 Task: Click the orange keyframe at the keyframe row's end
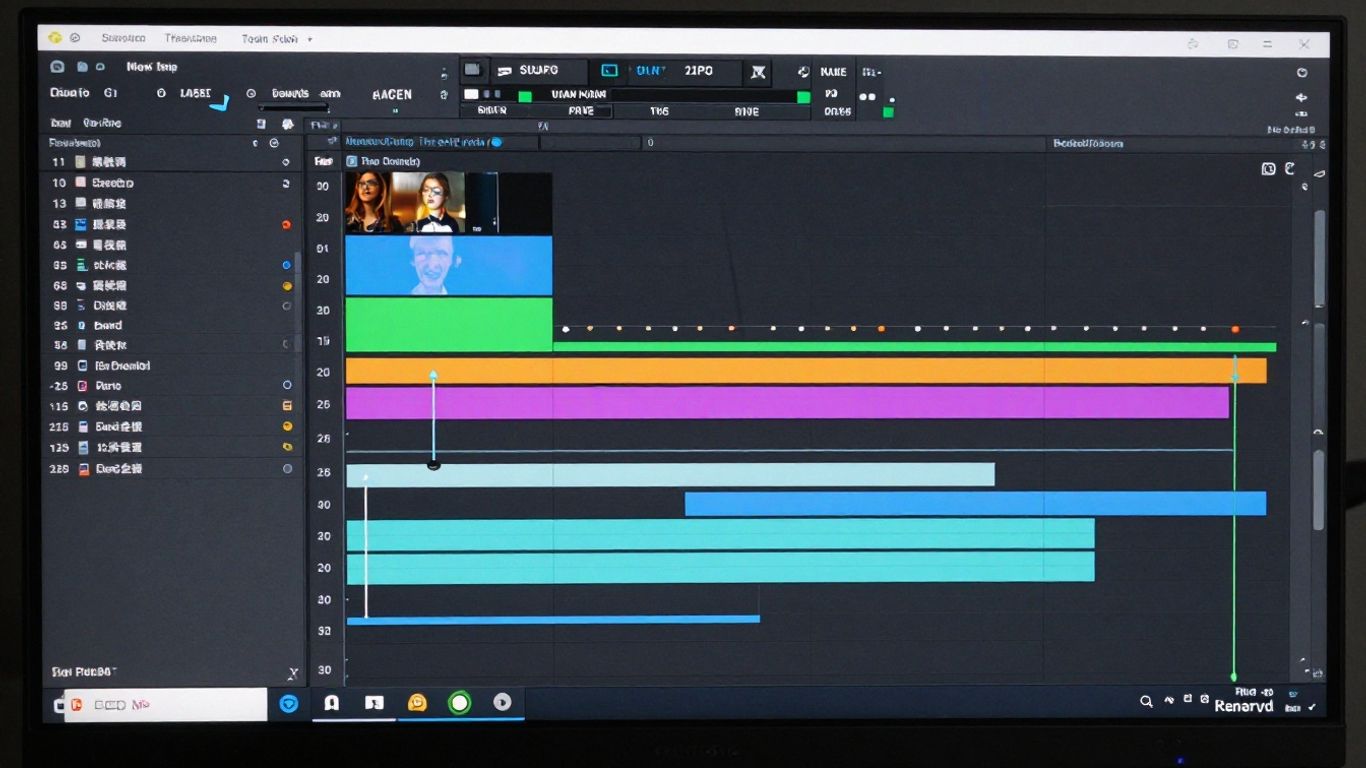(1235, 329)
